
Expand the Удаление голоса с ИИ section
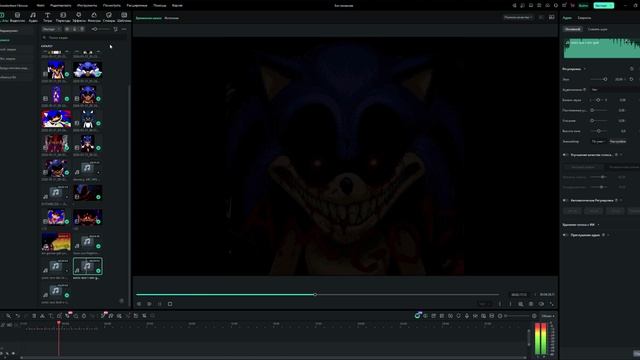click(x=598, y=225)
